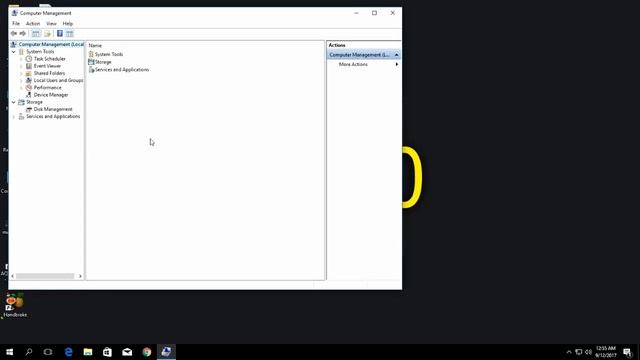Expand the Performance node
Viewport: 640px width, 360px height.
(x=21, y=88)
